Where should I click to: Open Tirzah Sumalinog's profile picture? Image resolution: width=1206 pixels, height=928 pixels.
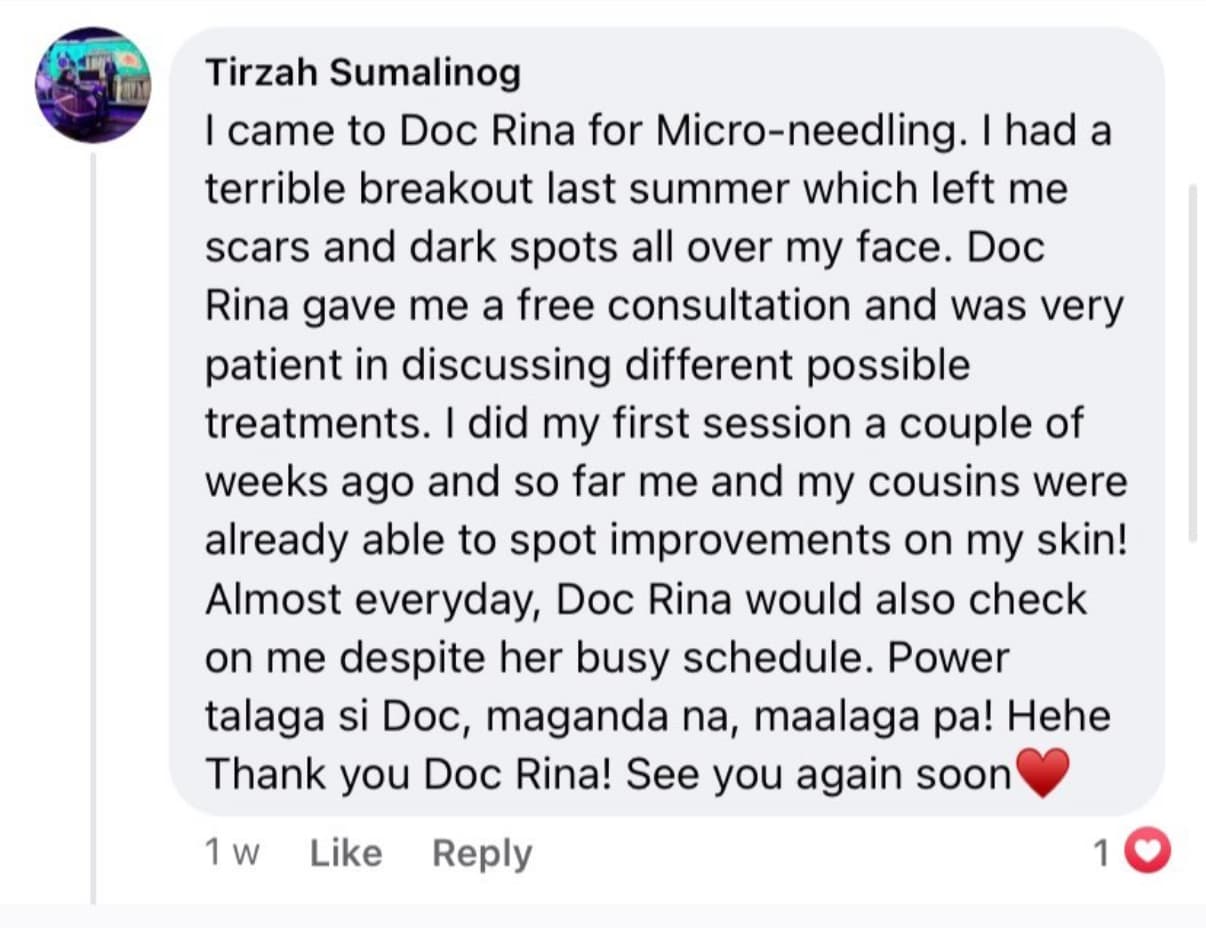(x=93, y=85)
